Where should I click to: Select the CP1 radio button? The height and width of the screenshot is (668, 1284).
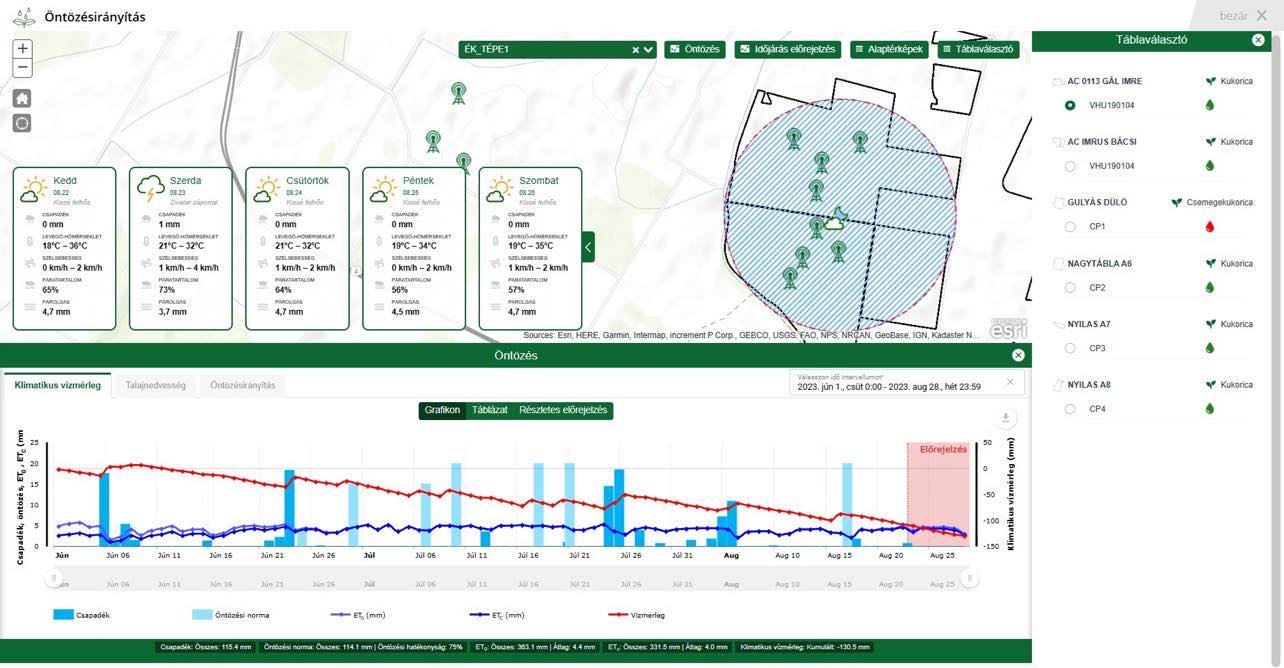(x=1070, y=227)
